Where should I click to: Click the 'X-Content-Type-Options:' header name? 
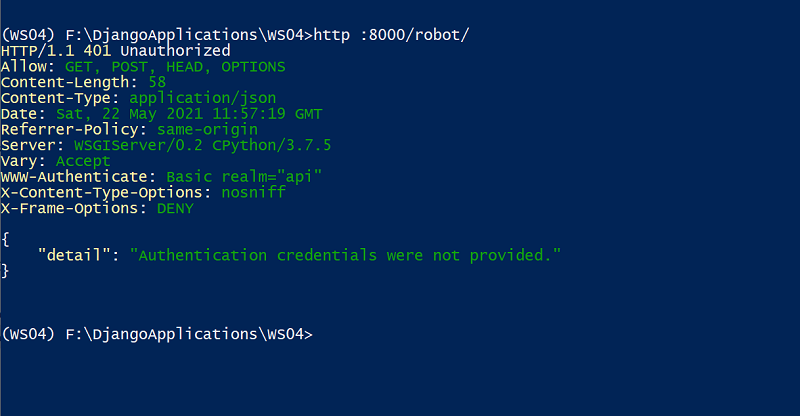coord(106,192)
